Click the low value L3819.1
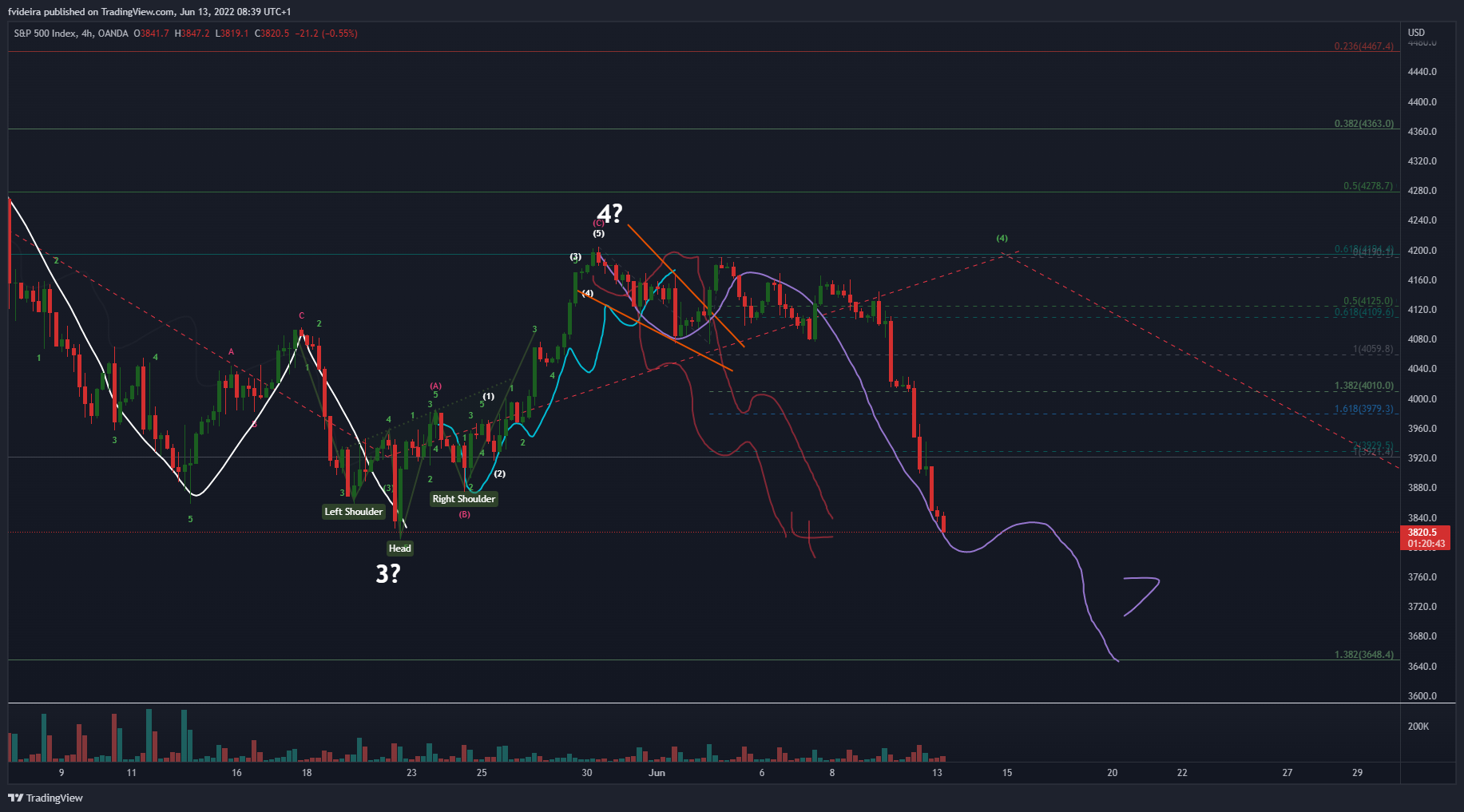Image resolution: width=1464 pixels, height=812 pixels. tap(232, 34)
